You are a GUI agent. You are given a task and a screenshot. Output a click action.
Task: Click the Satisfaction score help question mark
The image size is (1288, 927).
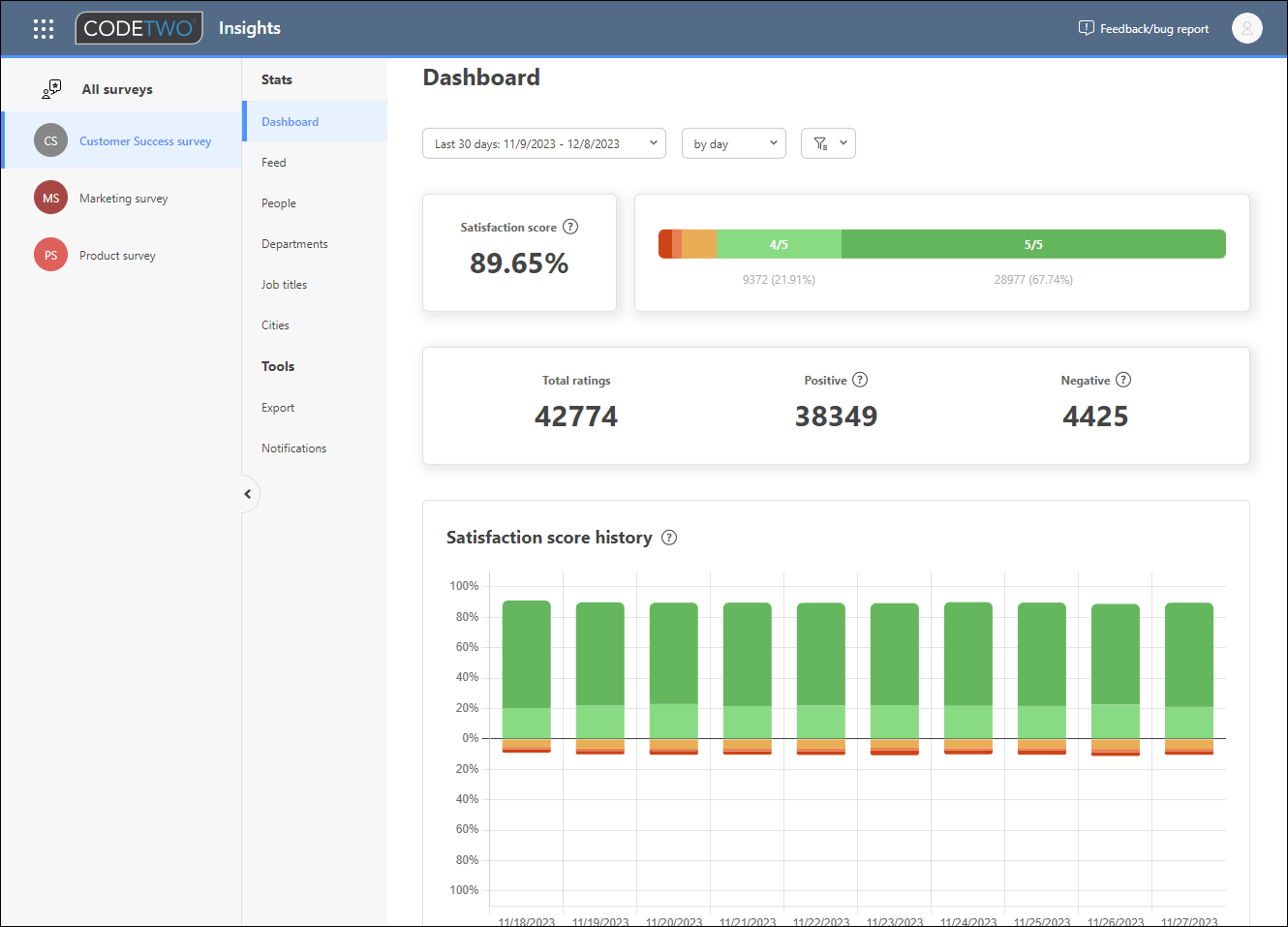pyautogui.click(x=570, y=227)
